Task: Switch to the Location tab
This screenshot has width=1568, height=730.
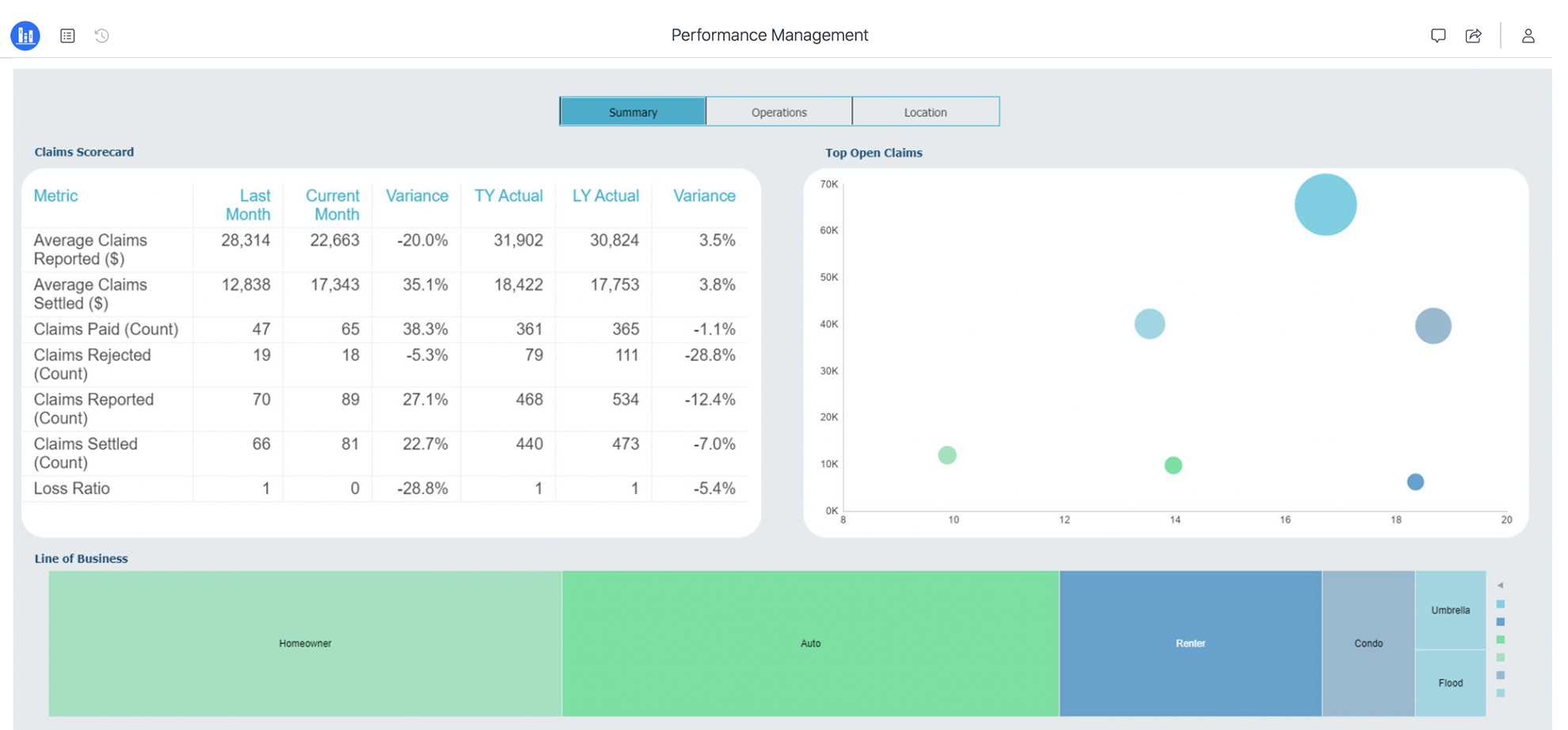Action: 926,112
